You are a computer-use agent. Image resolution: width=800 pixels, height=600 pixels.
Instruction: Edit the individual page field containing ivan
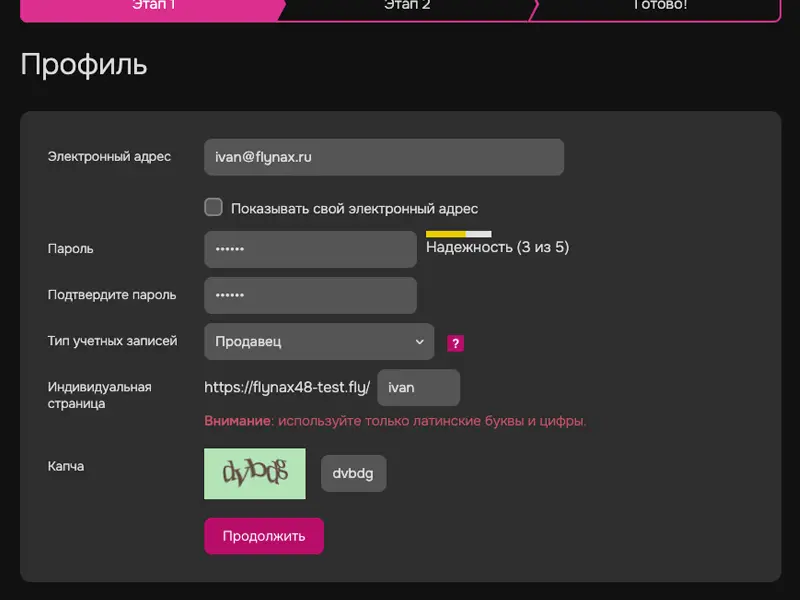418,387
